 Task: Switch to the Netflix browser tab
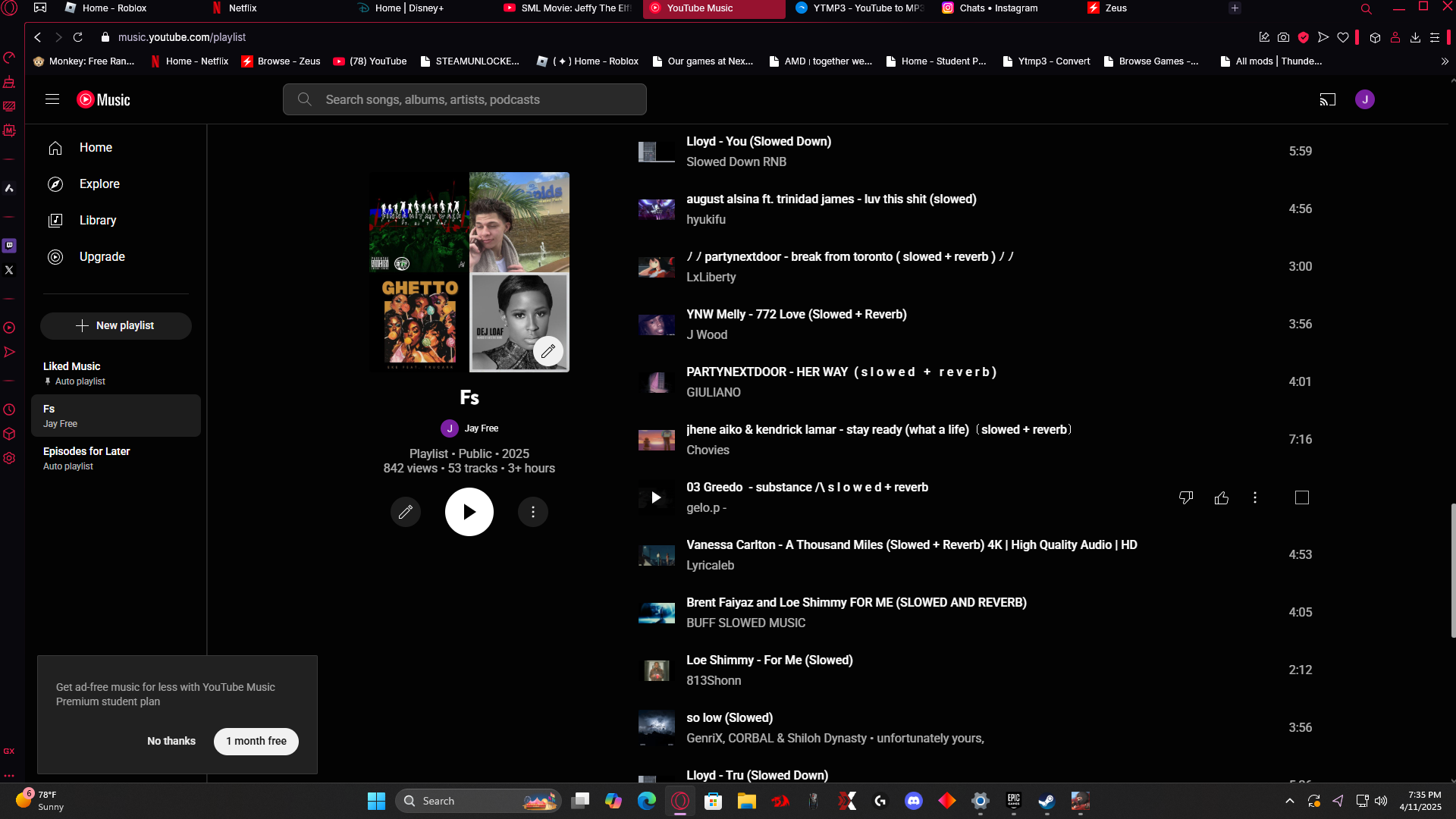[x=243, y=8]
